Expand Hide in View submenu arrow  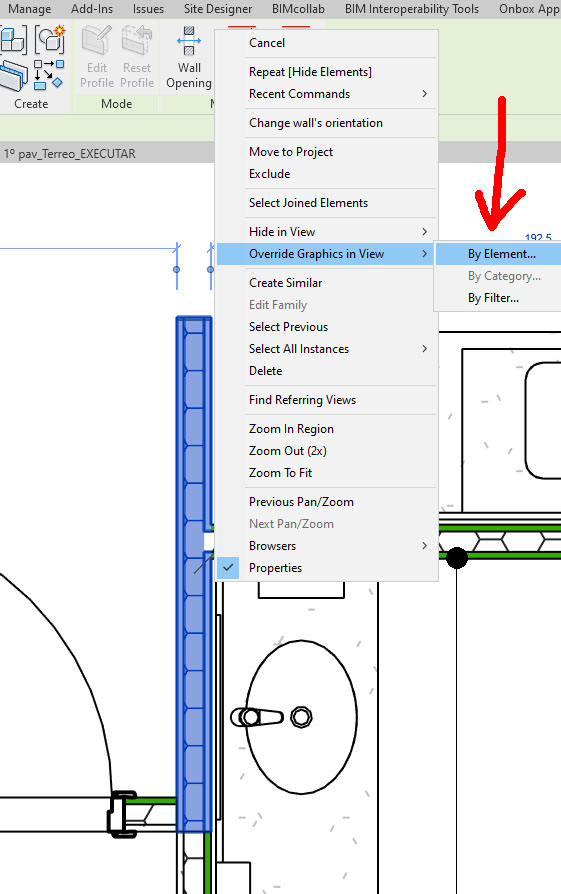[x=424, y=231]
